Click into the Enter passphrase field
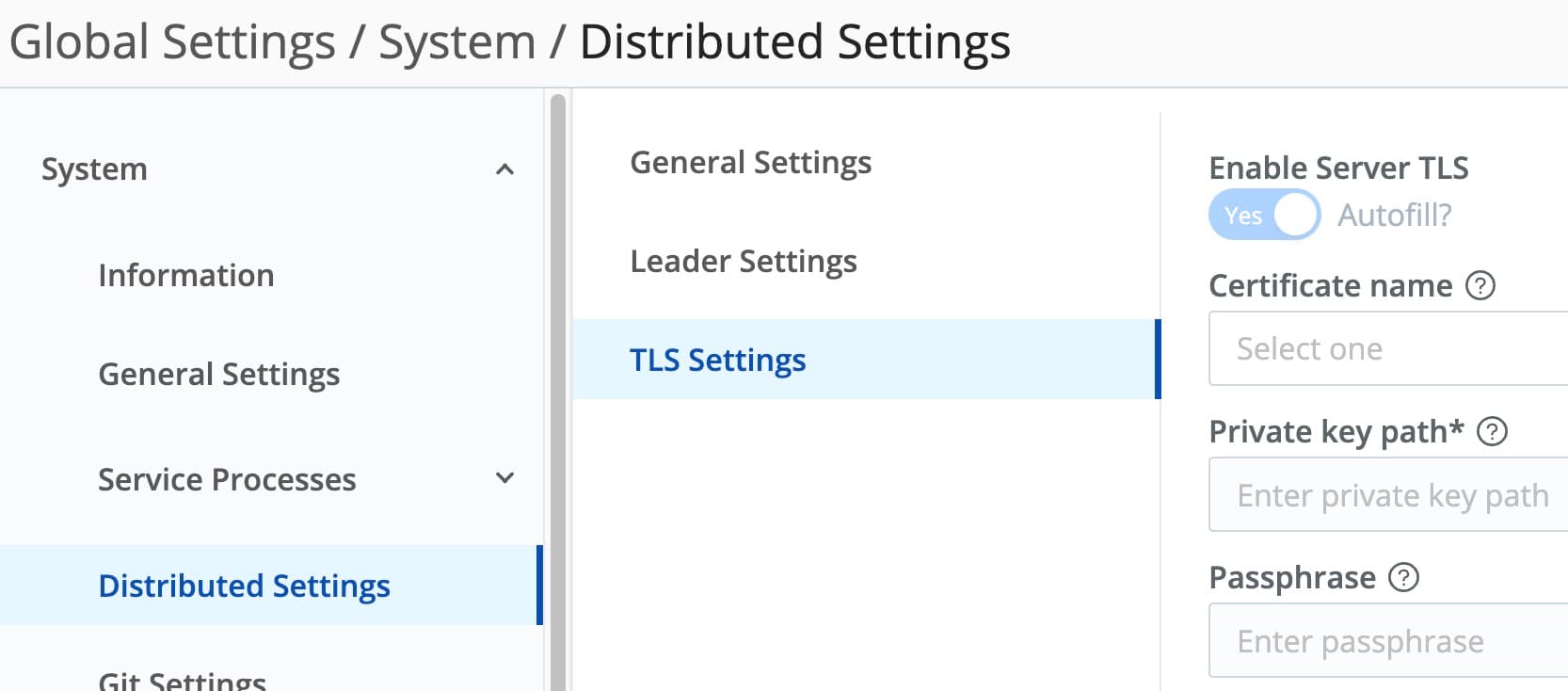The image size is (1568, 691). (x=1387, y=641)
